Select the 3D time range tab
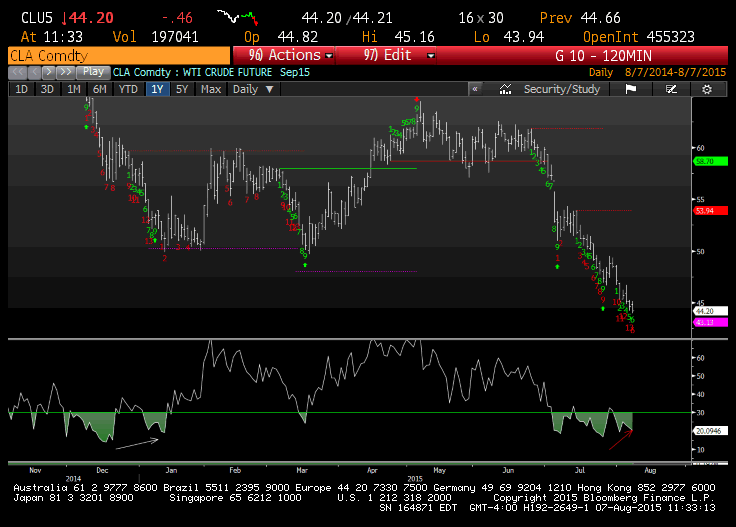The height and width of the screenshot is (527, 736). [x=47, y=89]
